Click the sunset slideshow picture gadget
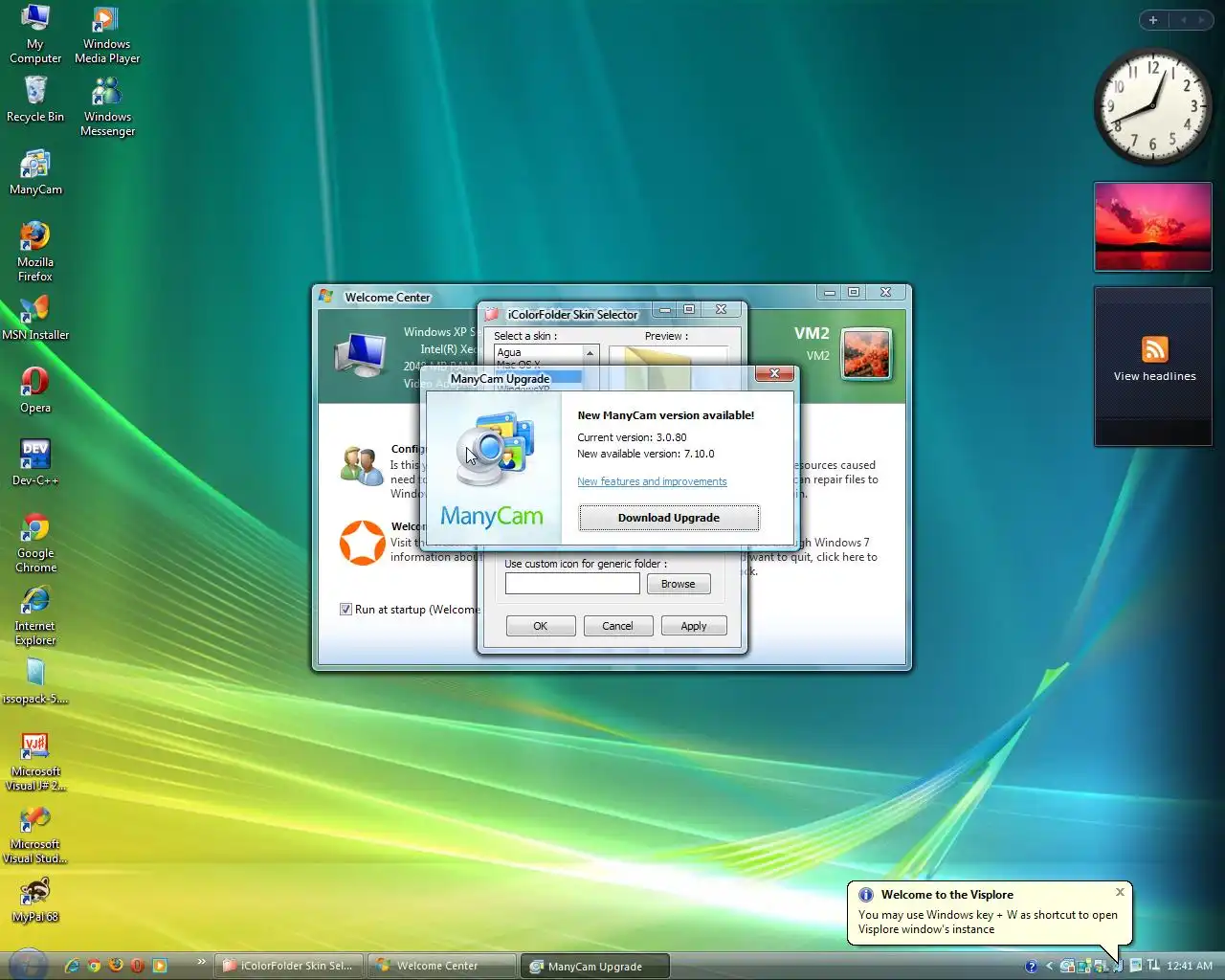The height and width of the screenshot is (980, 1225). [1153, 227]
